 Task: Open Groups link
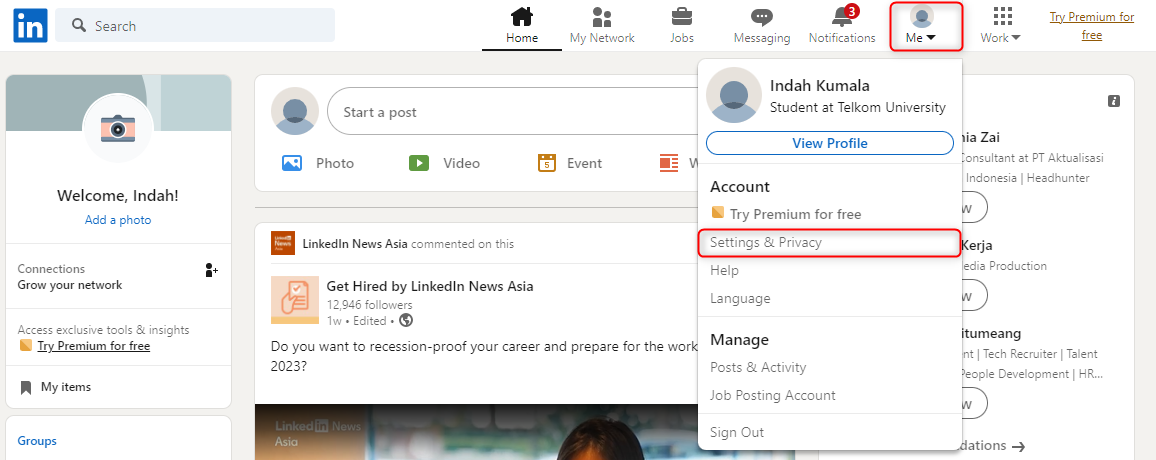pos(37,441)
